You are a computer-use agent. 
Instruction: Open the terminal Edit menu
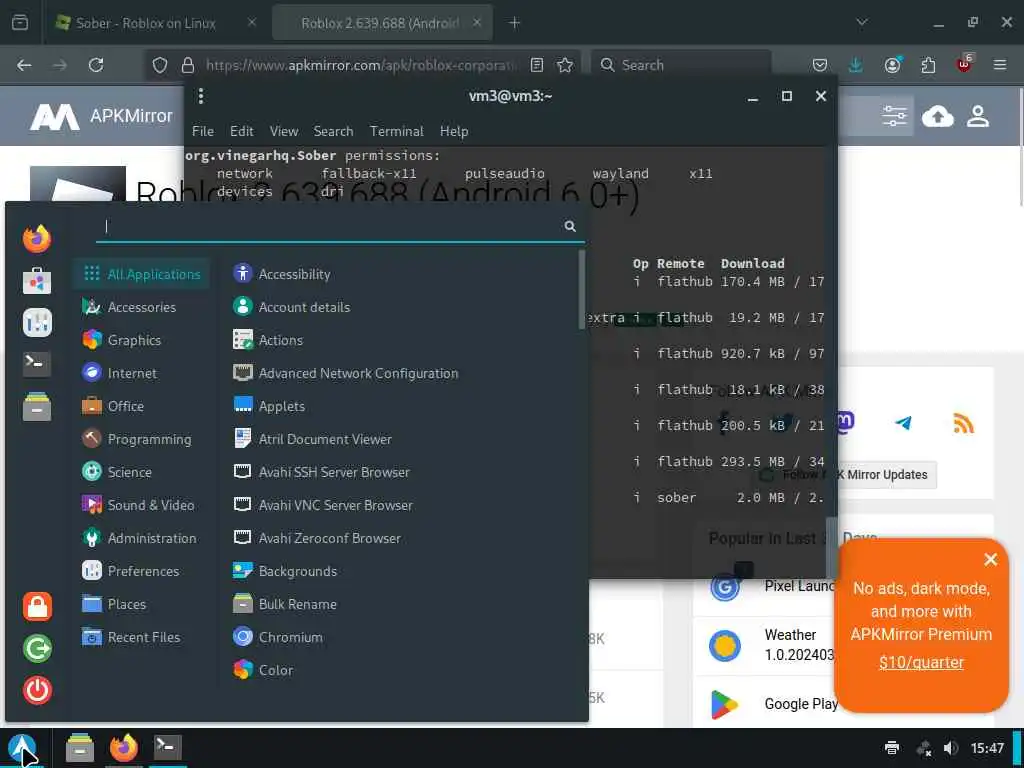[x=242, y=131]
